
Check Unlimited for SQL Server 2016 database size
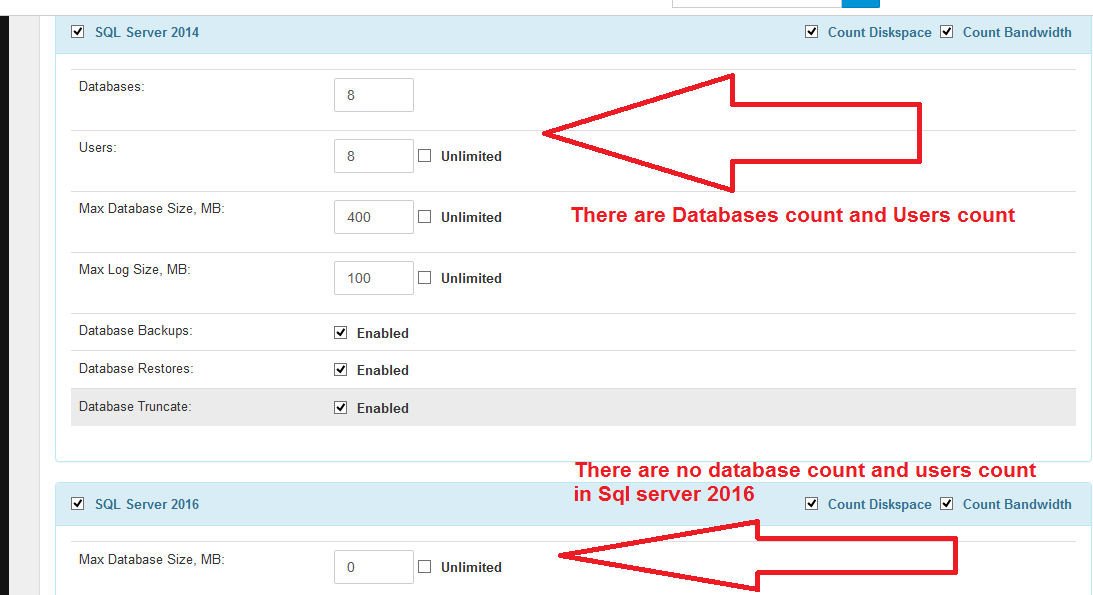pyautogui.click(x=425, y=567)
